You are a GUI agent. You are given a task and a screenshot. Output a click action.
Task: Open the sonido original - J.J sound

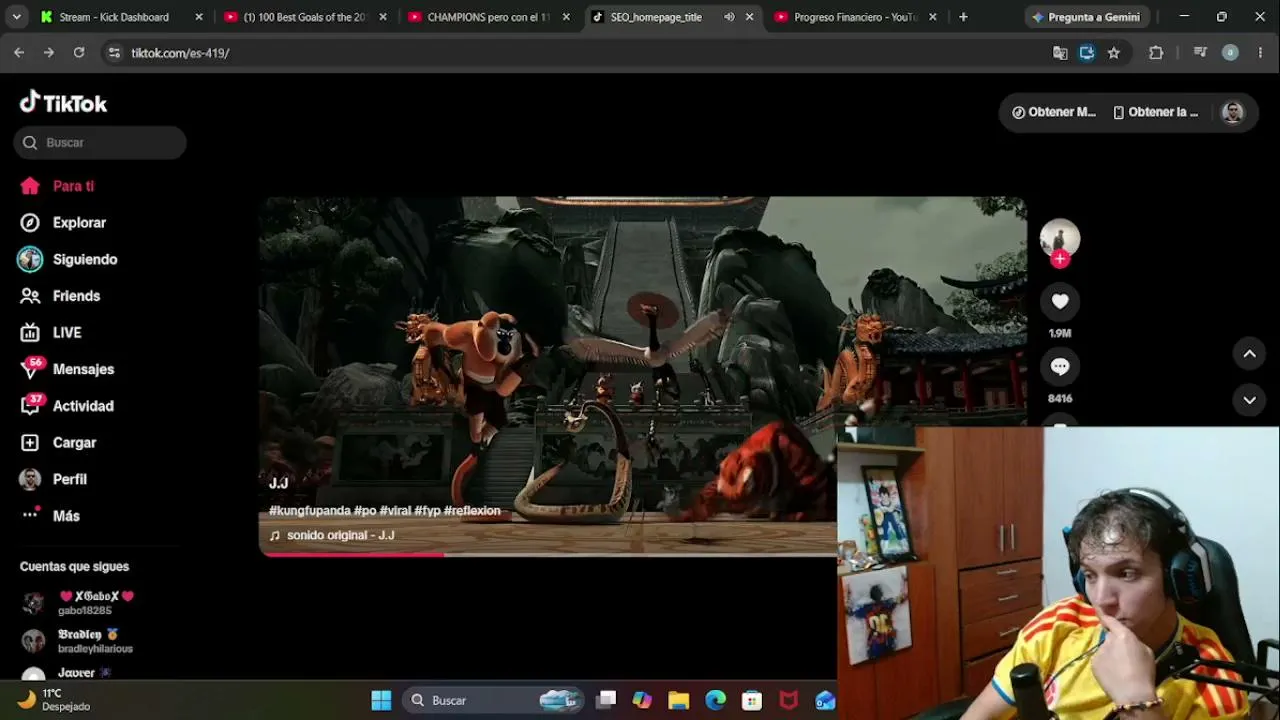point(332,535)
